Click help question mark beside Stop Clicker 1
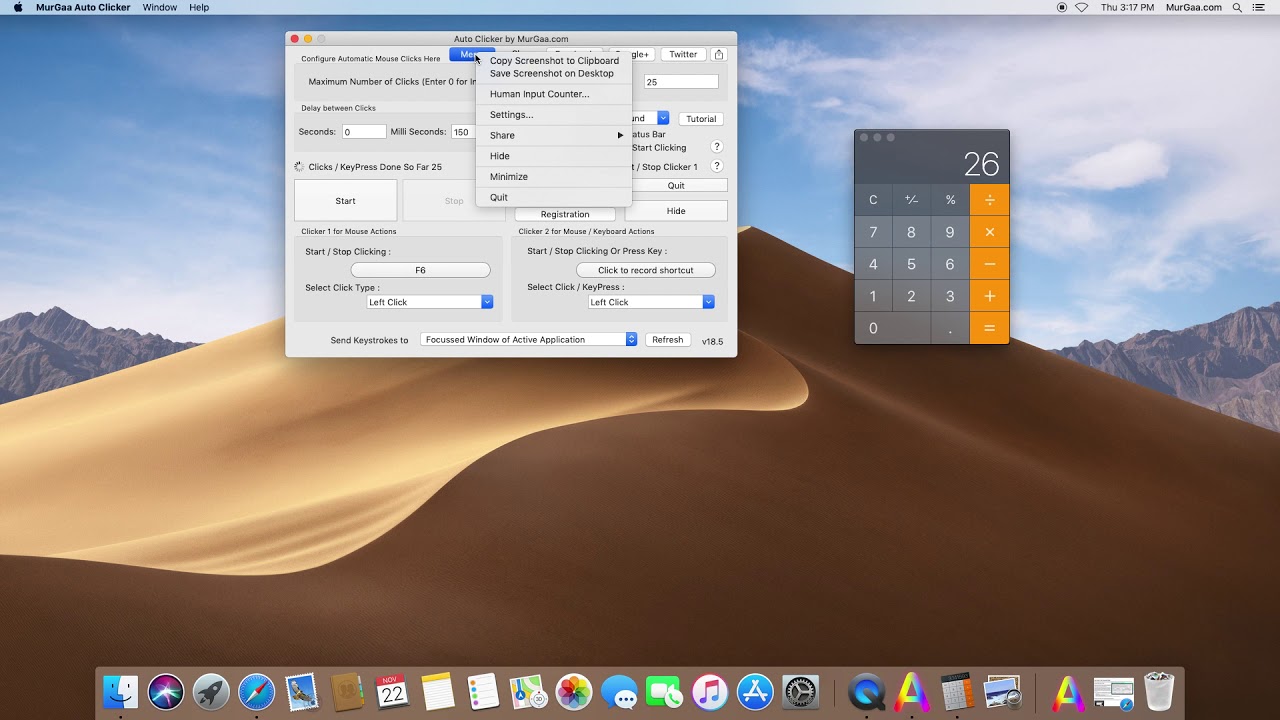This screenshot has width=1280, height=720. pos(716,166)
